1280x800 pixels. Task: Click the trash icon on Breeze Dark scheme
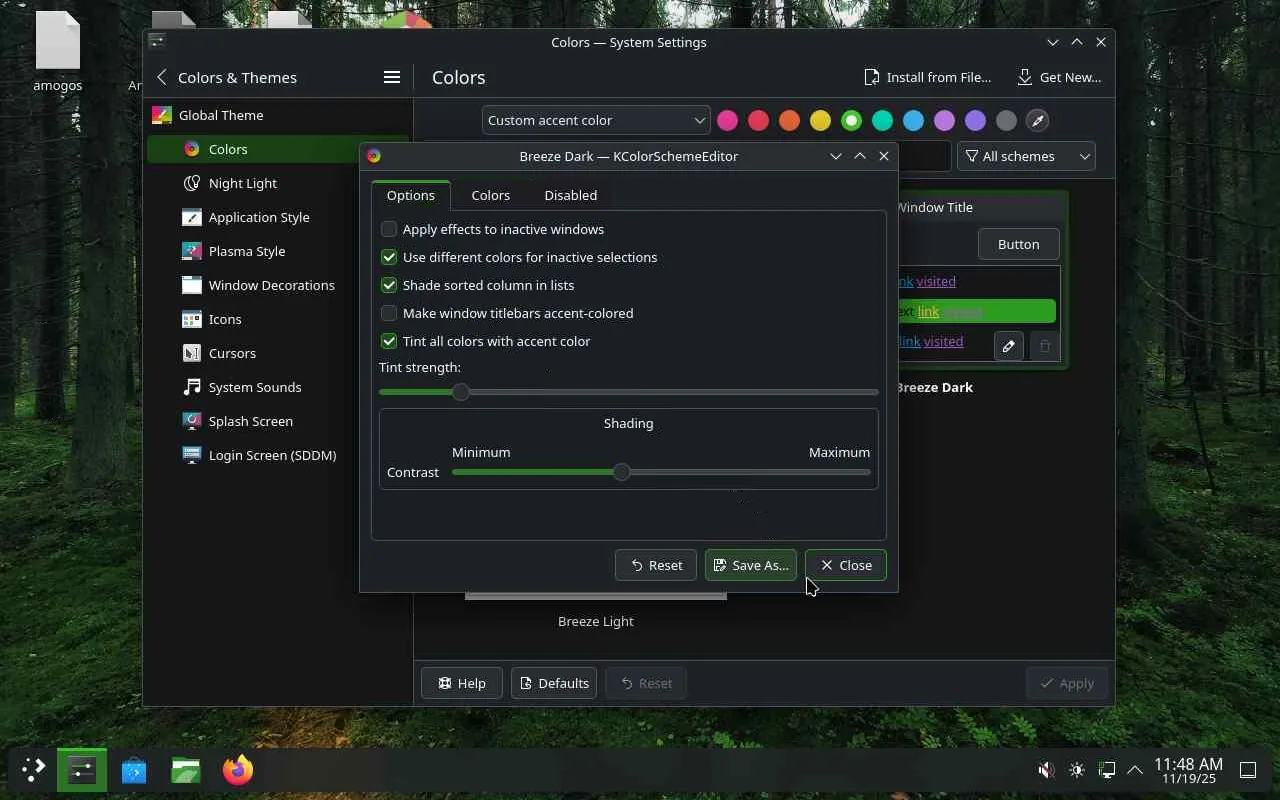click(1045, 346)
